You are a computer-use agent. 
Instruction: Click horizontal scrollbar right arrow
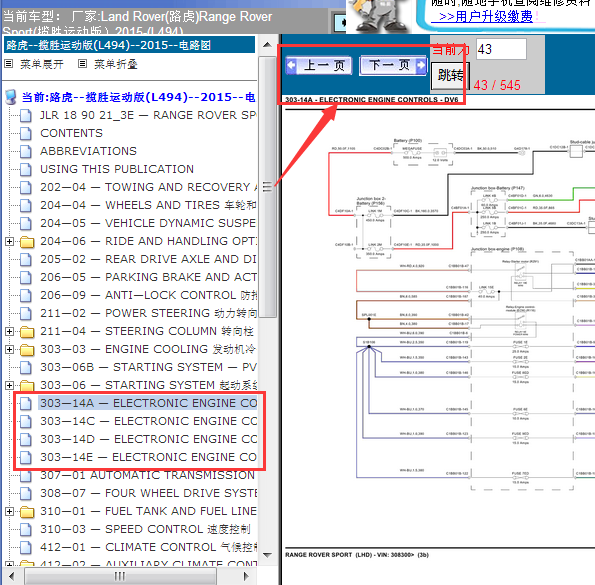point(246,576)
